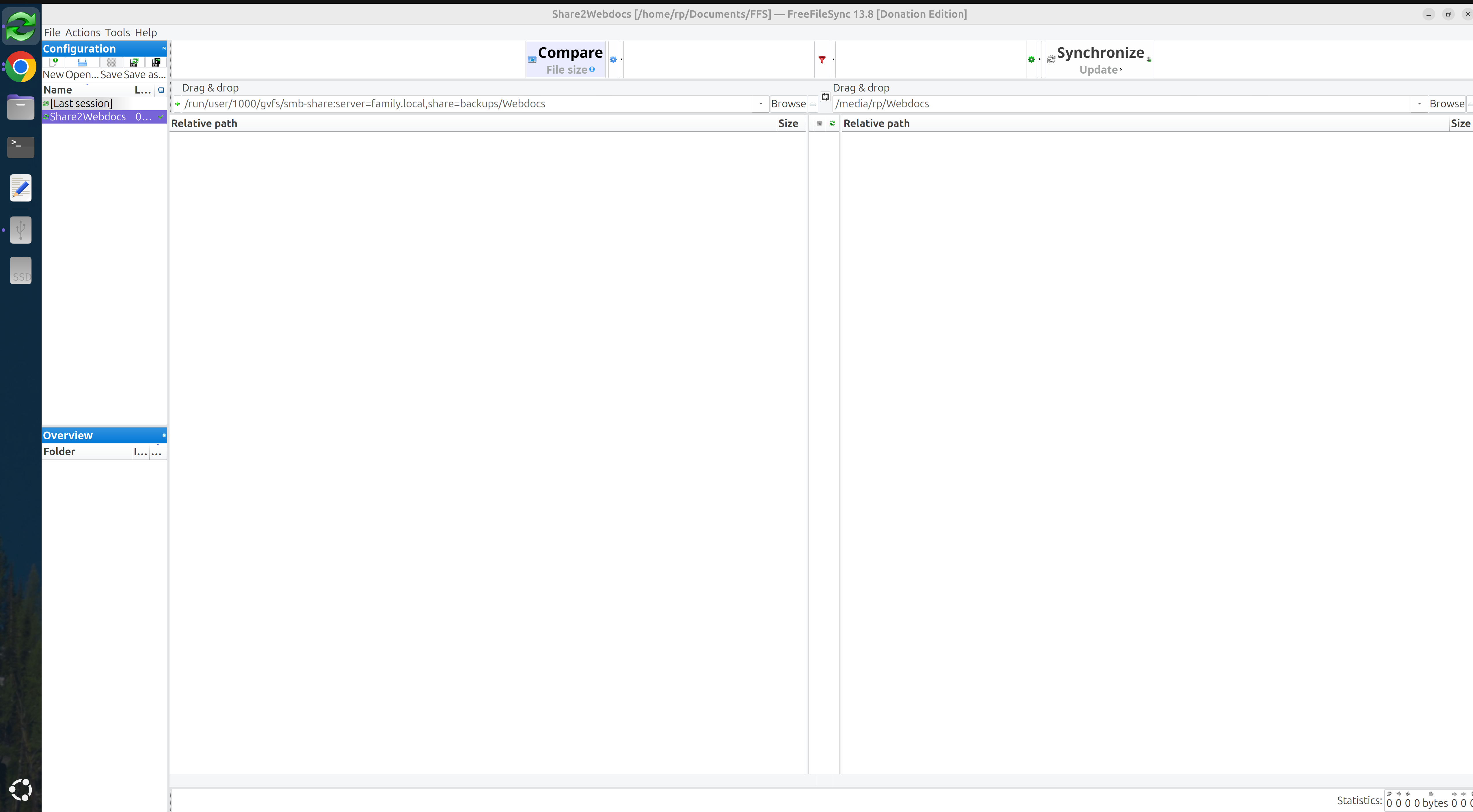Select the Share2Webdocs configuration
Image resolution: width=1473 pixels, height=812 pixels.
(104, 117)
